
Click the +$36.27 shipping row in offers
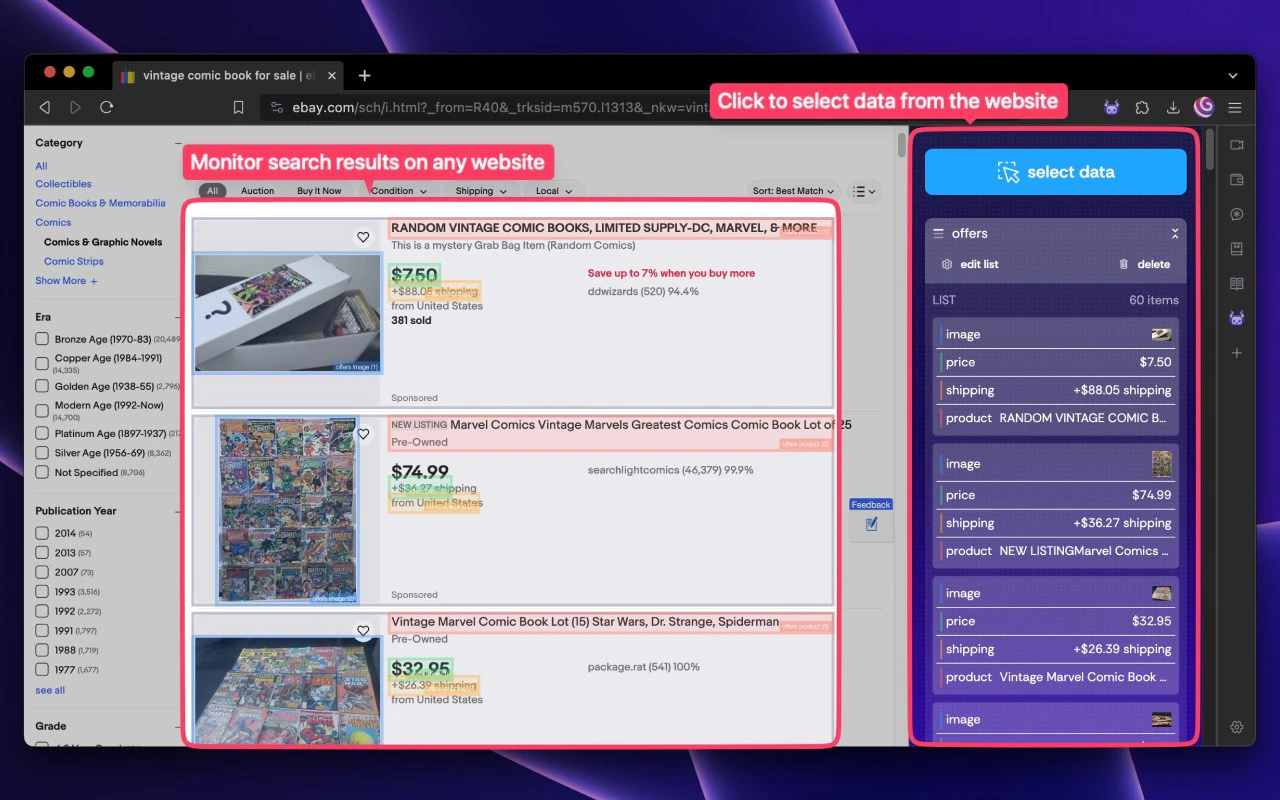1055,523
